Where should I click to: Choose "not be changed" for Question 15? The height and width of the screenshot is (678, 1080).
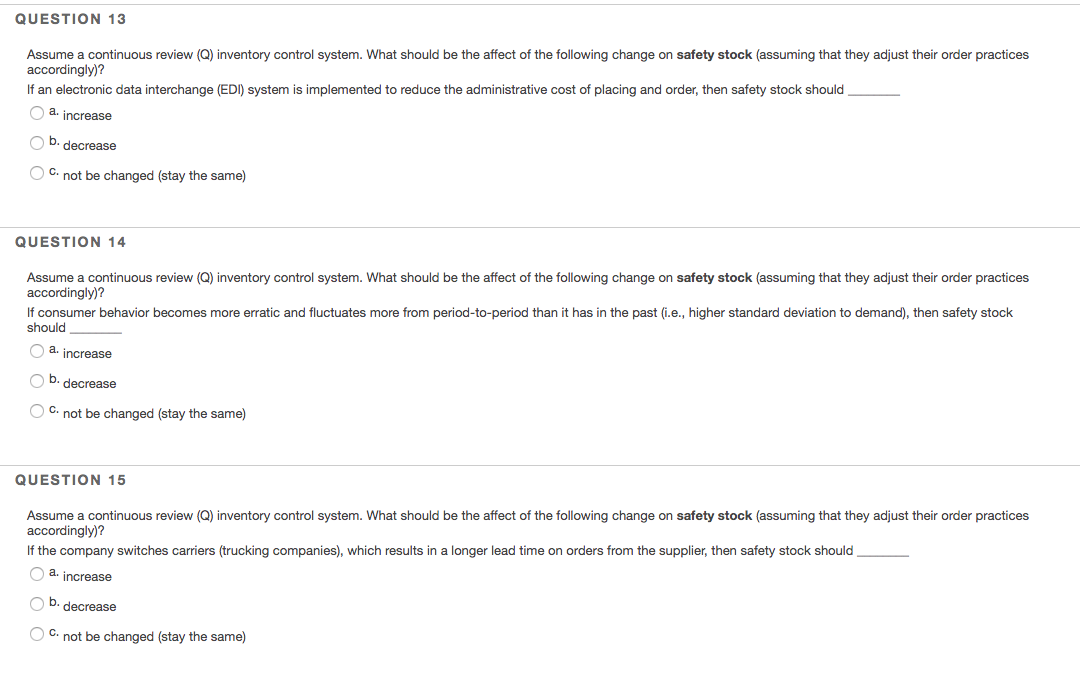pos(36,633)
